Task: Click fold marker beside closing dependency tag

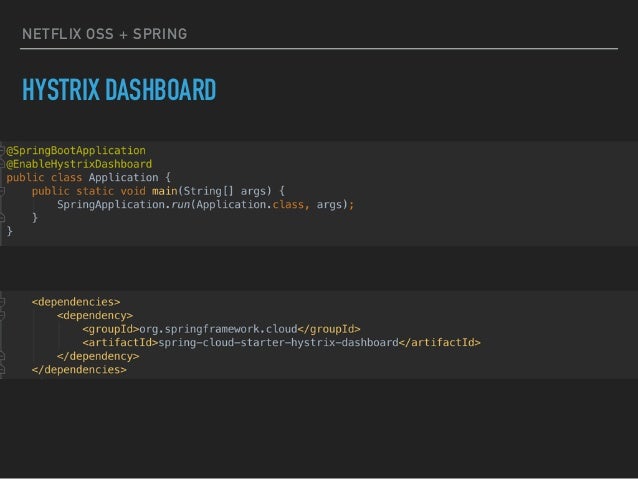Action: (x=2, y=356)
